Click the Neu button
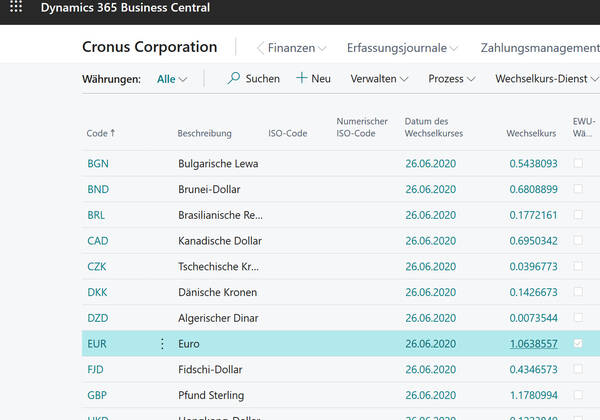Viewport: 600px width, 420px height. point(313,78)
